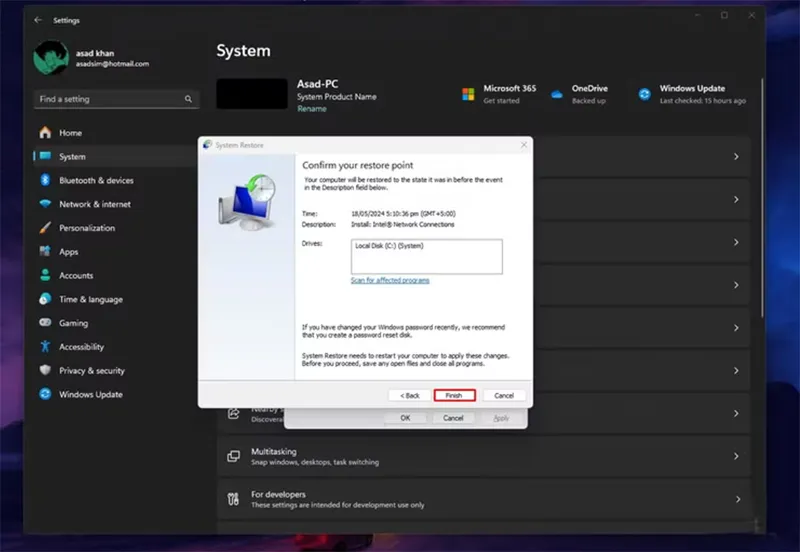
Task: Click the Windows Update sync icon at top
Action: click(x=645, y=94)
